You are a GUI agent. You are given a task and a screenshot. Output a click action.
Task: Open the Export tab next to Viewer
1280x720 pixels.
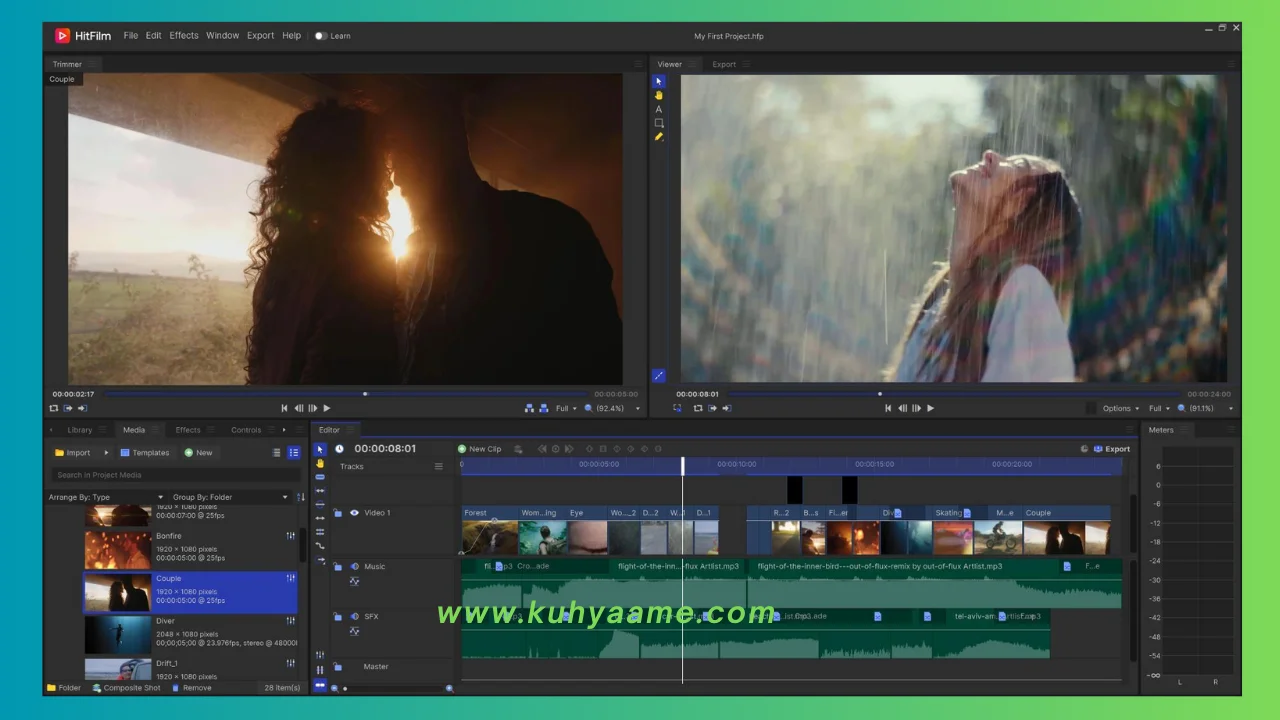click(x=724, y=64)
